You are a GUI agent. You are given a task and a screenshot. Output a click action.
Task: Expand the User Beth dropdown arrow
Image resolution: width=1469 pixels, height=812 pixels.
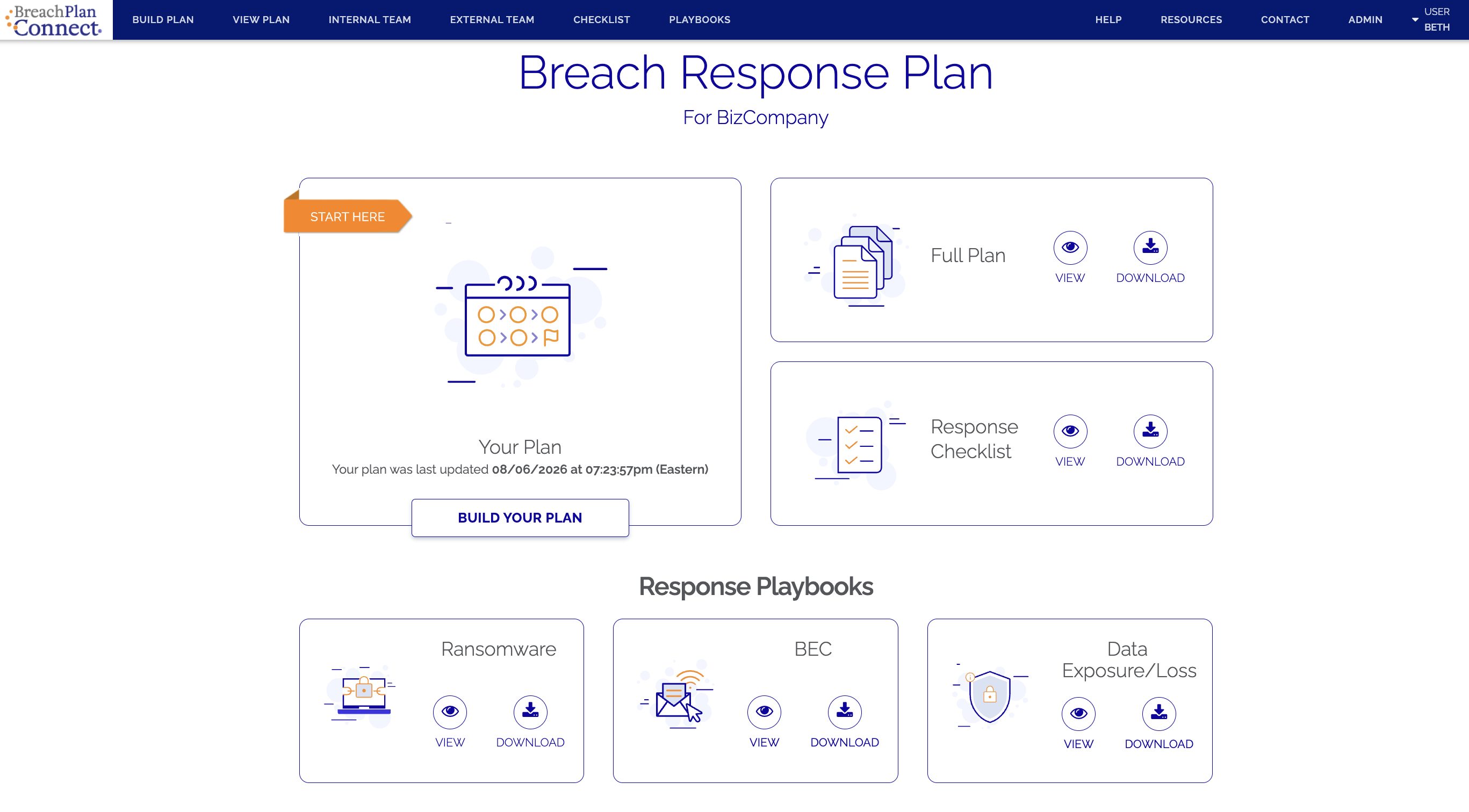click(1415, 19)
